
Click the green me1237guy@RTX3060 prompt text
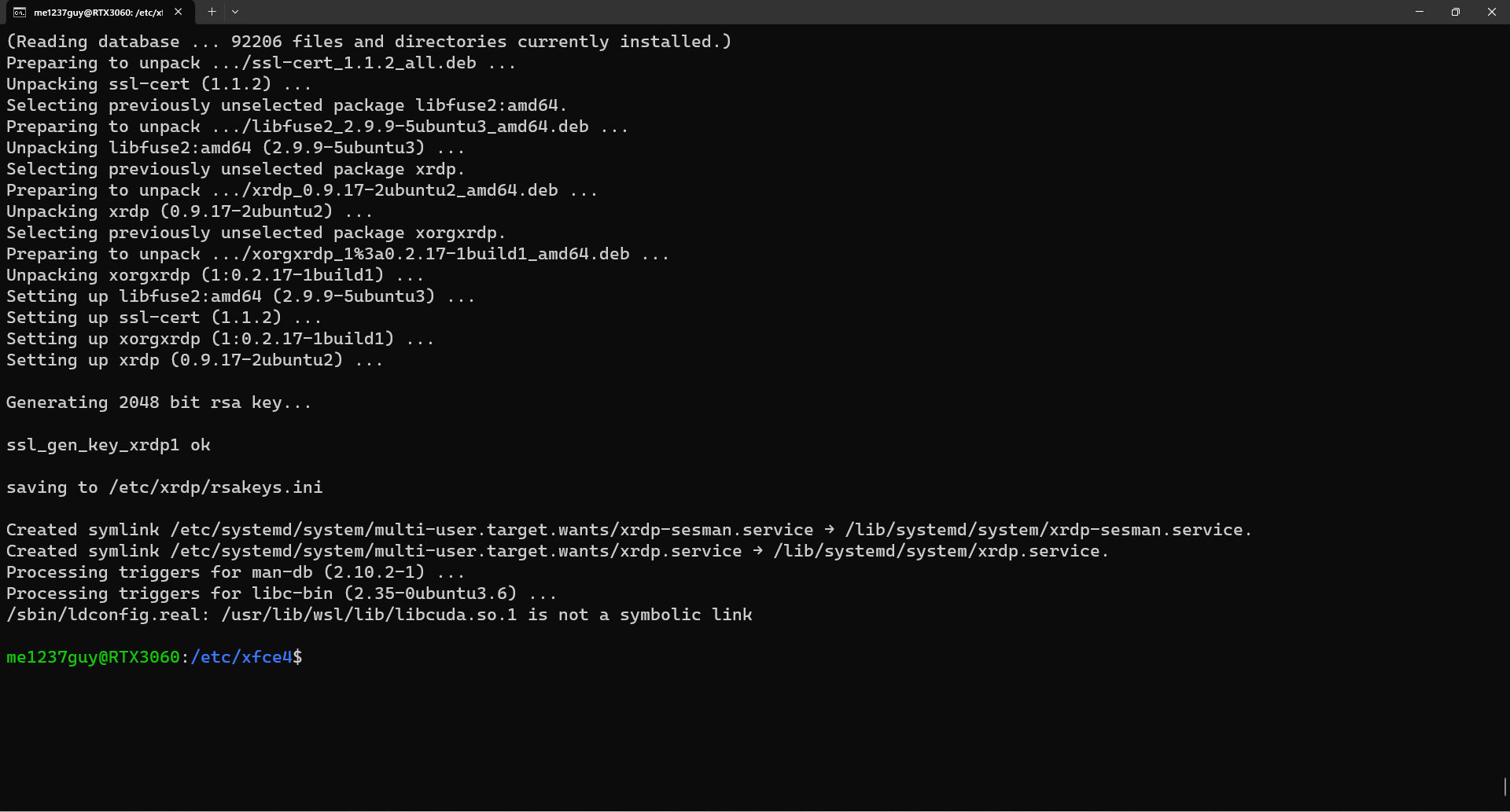93,657
